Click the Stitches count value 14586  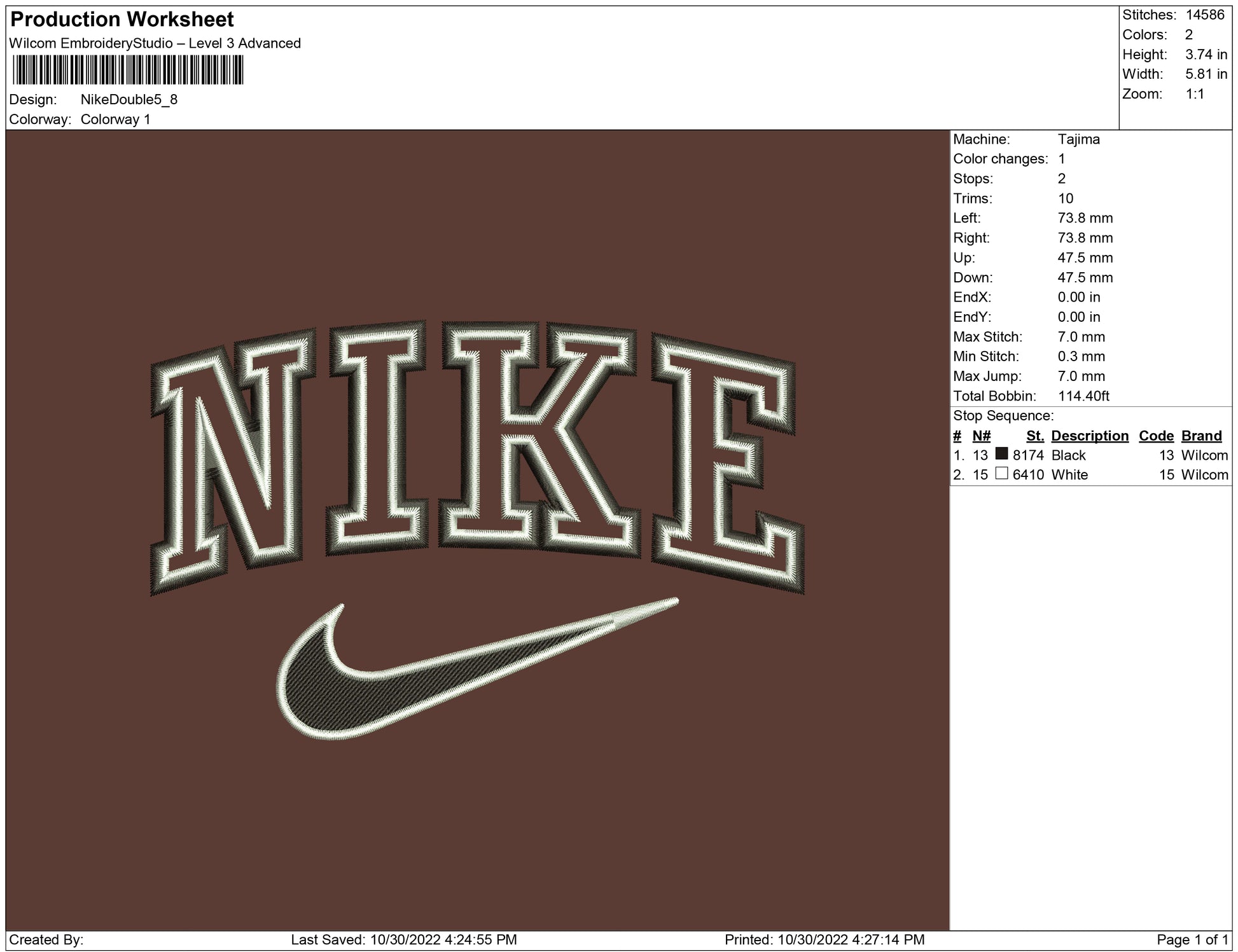point(1204,15)
